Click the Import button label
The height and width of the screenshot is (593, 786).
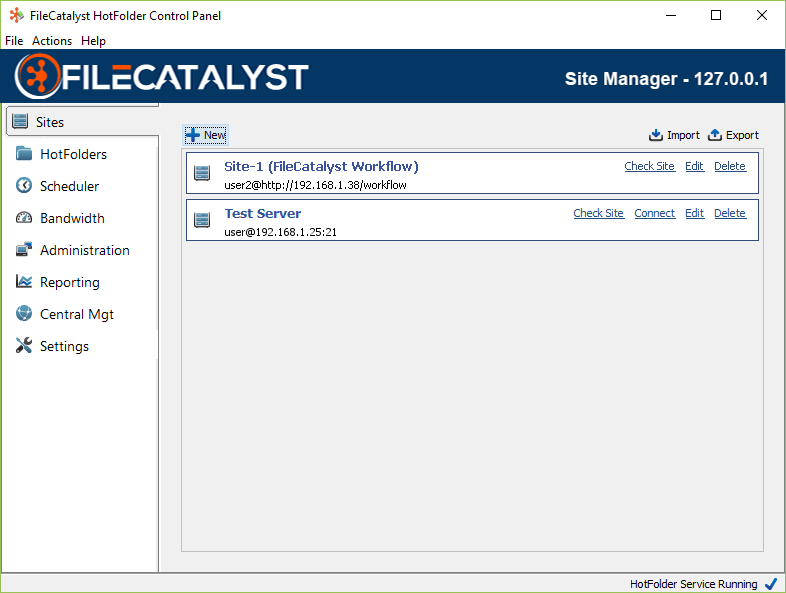point(683,135)
